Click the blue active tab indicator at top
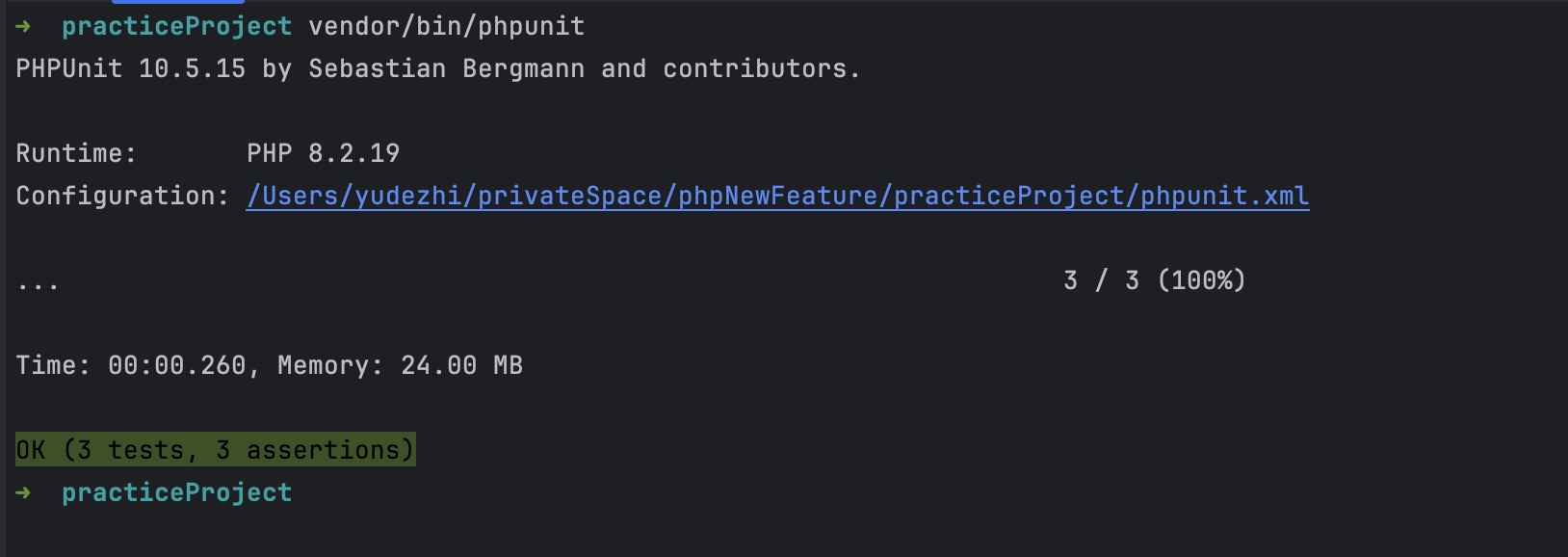The width and height of the screenshot is (1568, 557). (178, 2)
